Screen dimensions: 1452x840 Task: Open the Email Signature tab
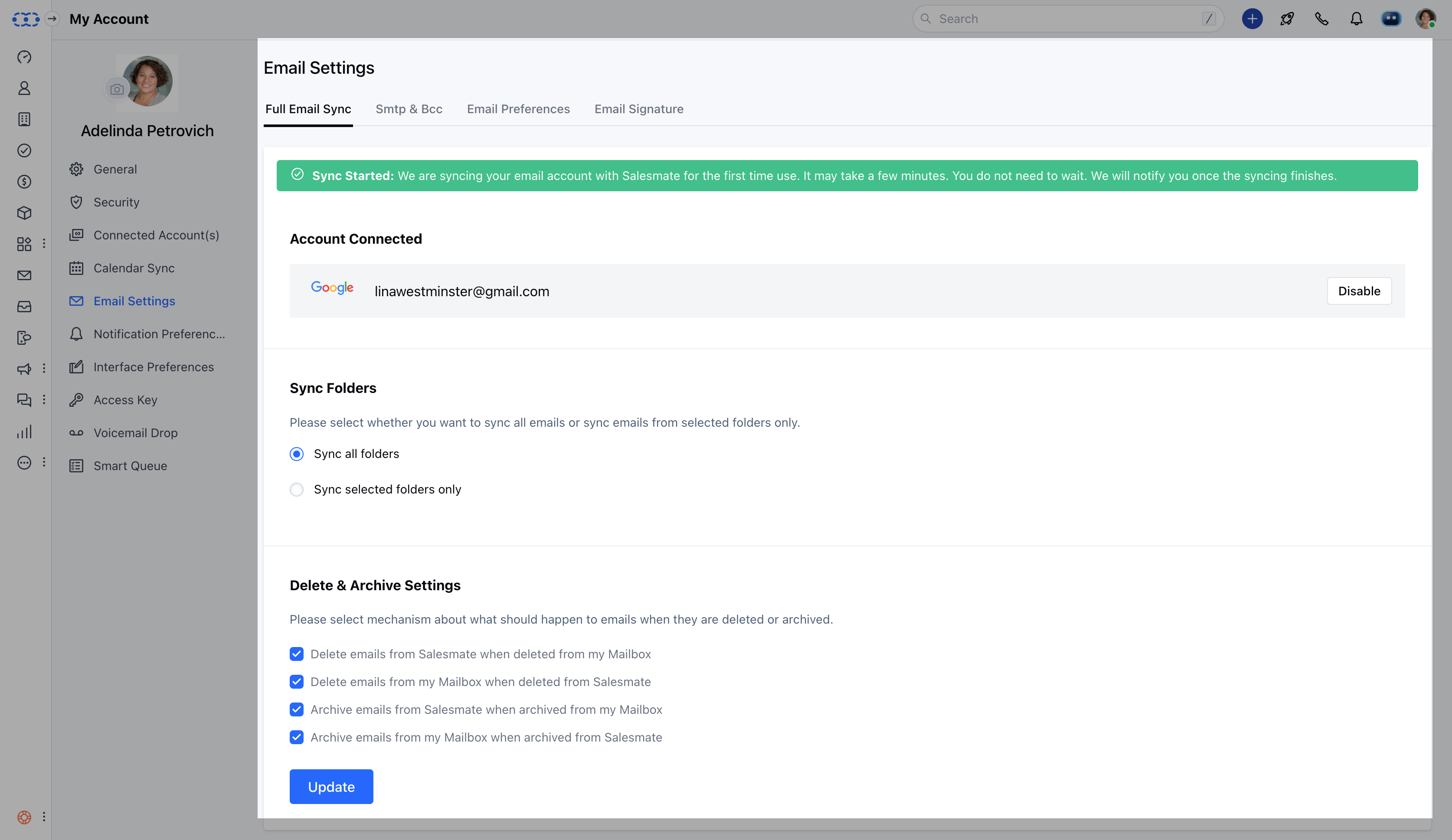coord(638,109)
